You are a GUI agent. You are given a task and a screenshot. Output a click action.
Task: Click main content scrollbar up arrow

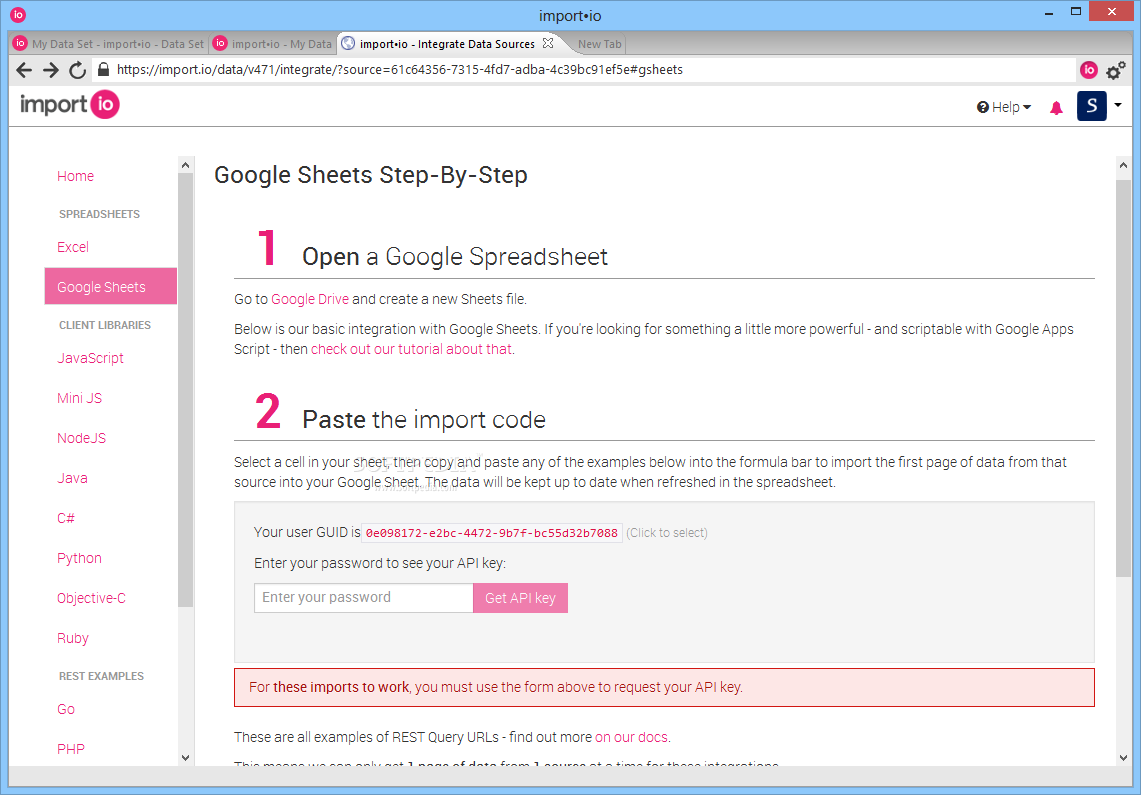click(x=1123, y=165)
